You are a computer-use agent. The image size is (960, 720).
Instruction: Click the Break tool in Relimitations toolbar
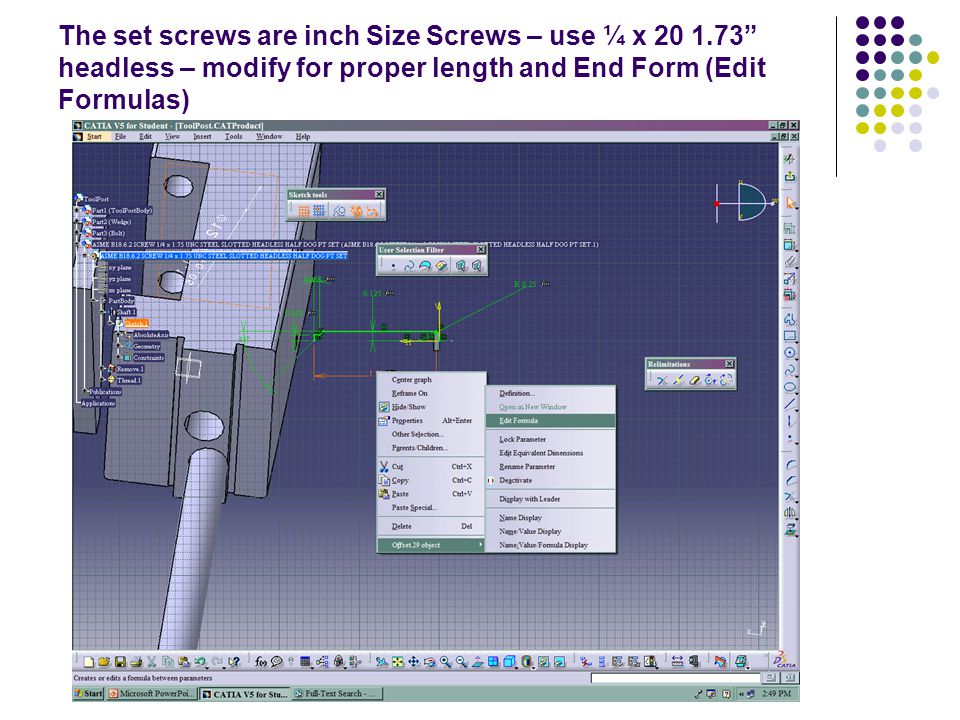(678, 380)
